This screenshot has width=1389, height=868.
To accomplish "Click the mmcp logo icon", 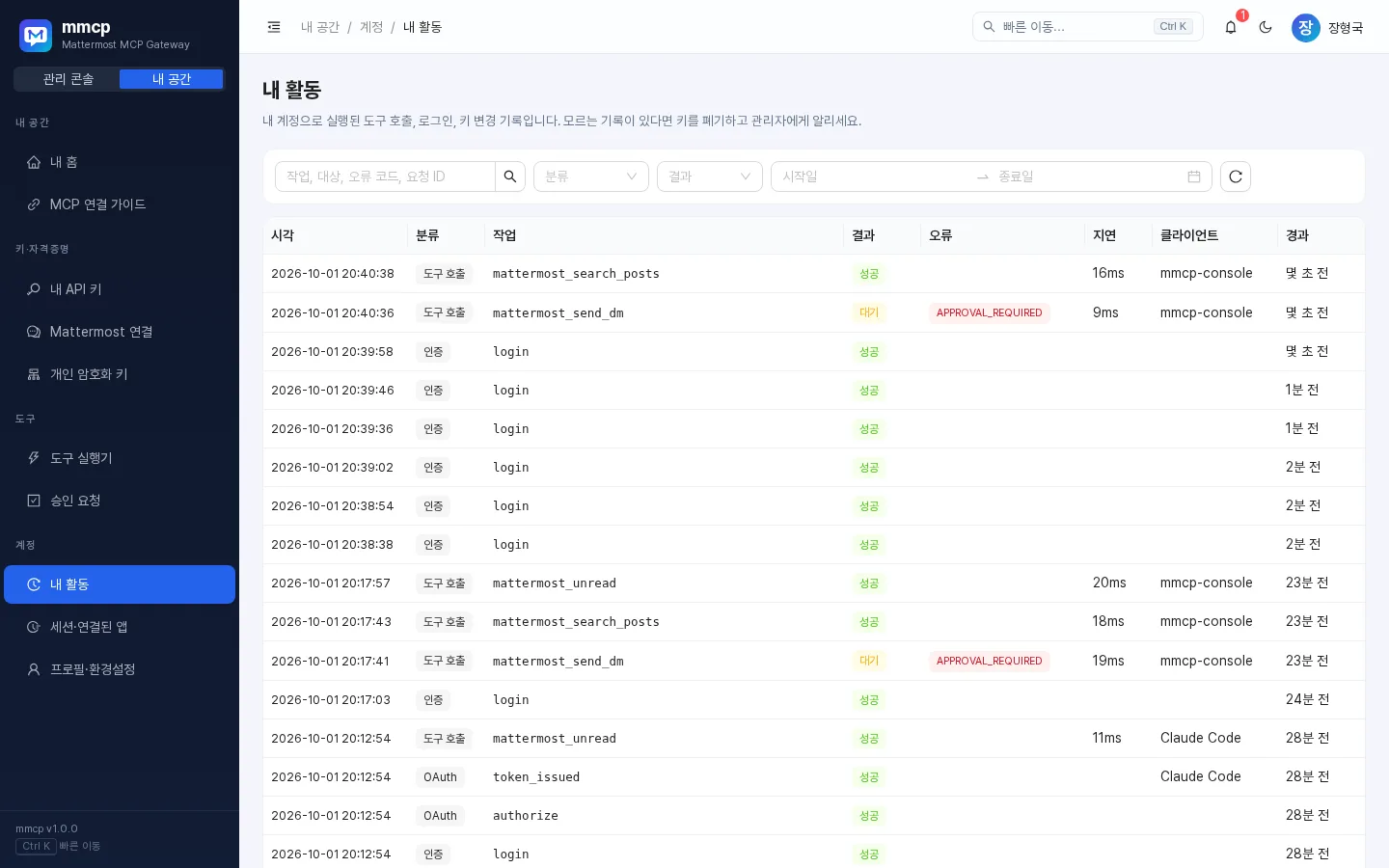I will (x=36, y=36).
